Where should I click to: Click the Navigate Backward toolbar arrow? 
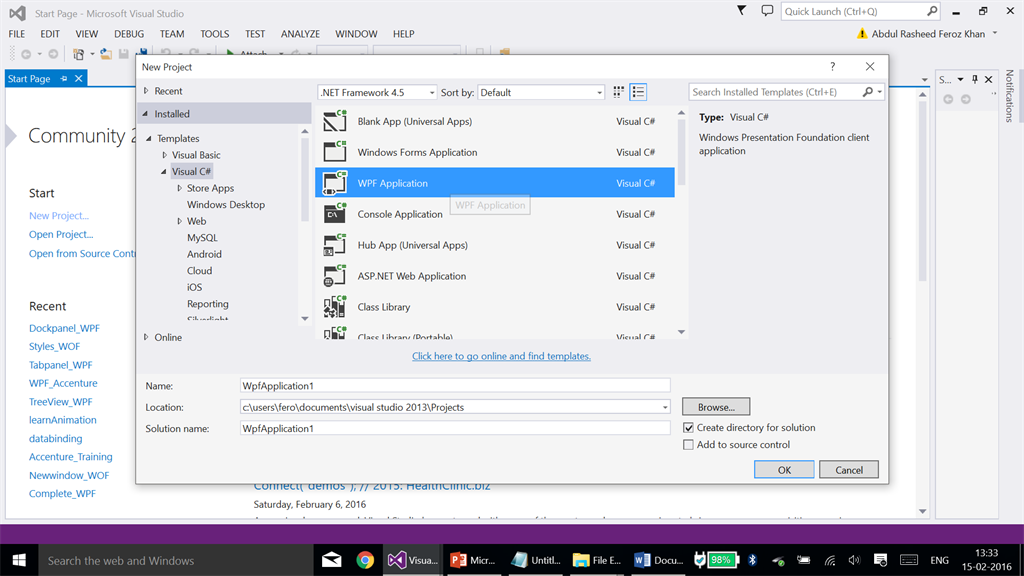(26, 54)
